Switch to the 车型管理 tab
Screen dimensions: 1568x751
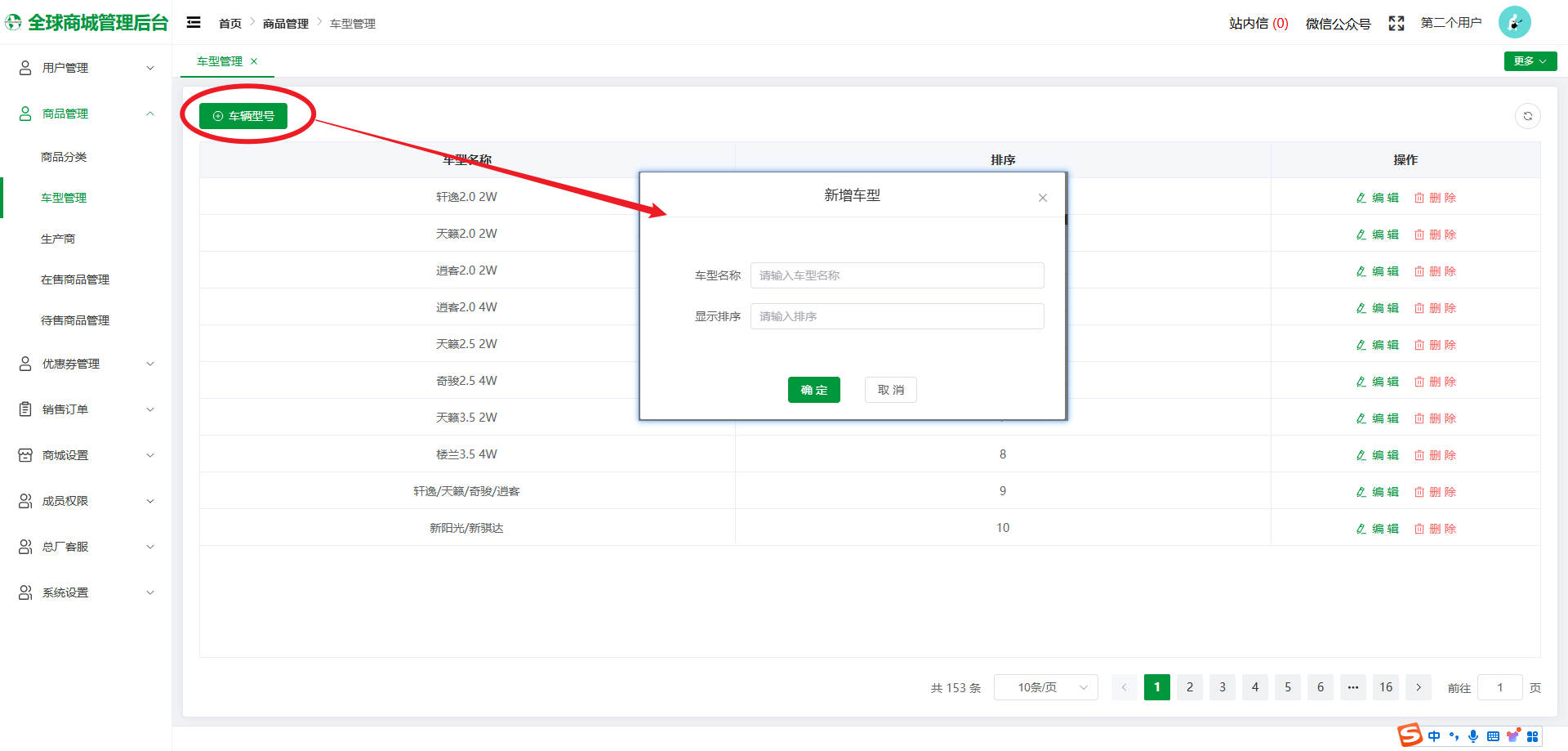[219, 60]
